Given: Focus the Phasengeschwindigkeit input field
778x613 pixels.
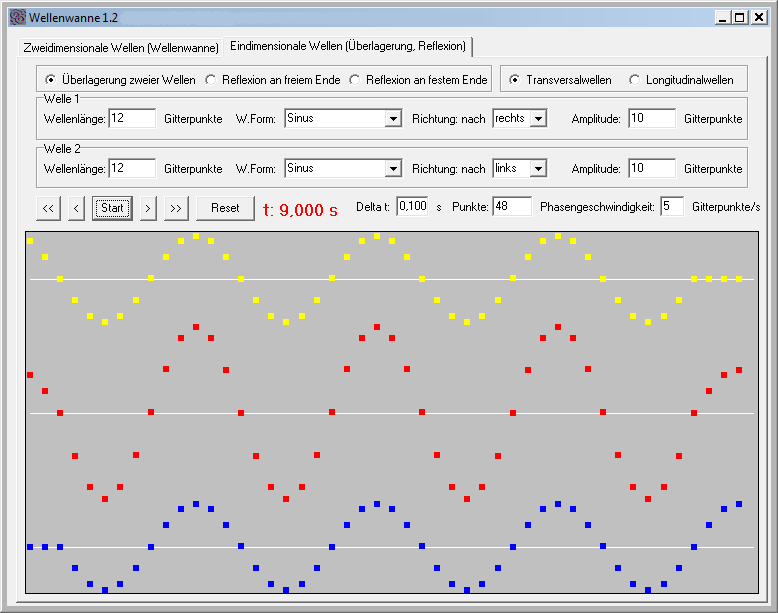Looking at the screenshot, I should pos(671,207).
